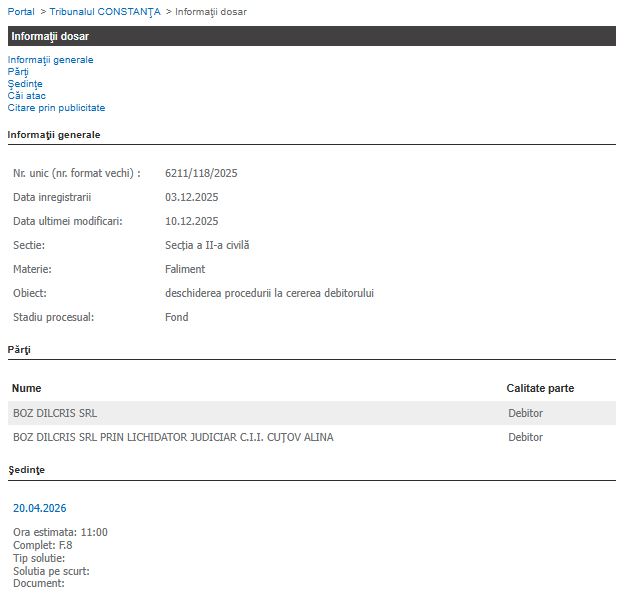The image size is (631, 596).
Task: Open the Tribunalul CONSTANȚA breadcrumb link
Action: click(105, 11)
